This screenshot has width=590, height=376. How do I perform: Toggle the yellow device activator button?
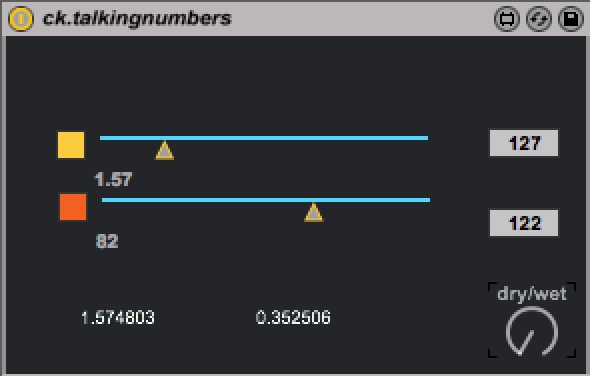click(x=21, y=18)
